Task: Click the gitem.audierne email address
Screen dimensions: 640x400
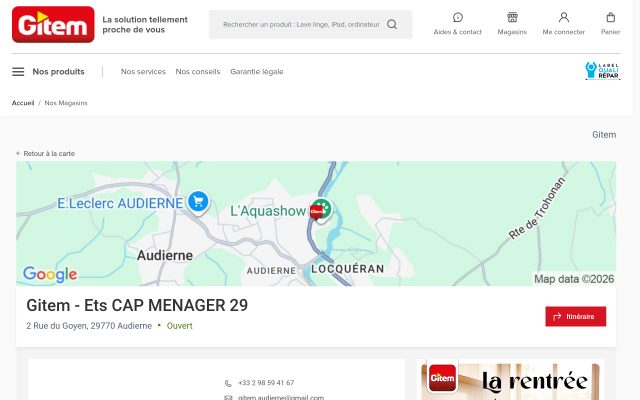Action: point(281,397)
